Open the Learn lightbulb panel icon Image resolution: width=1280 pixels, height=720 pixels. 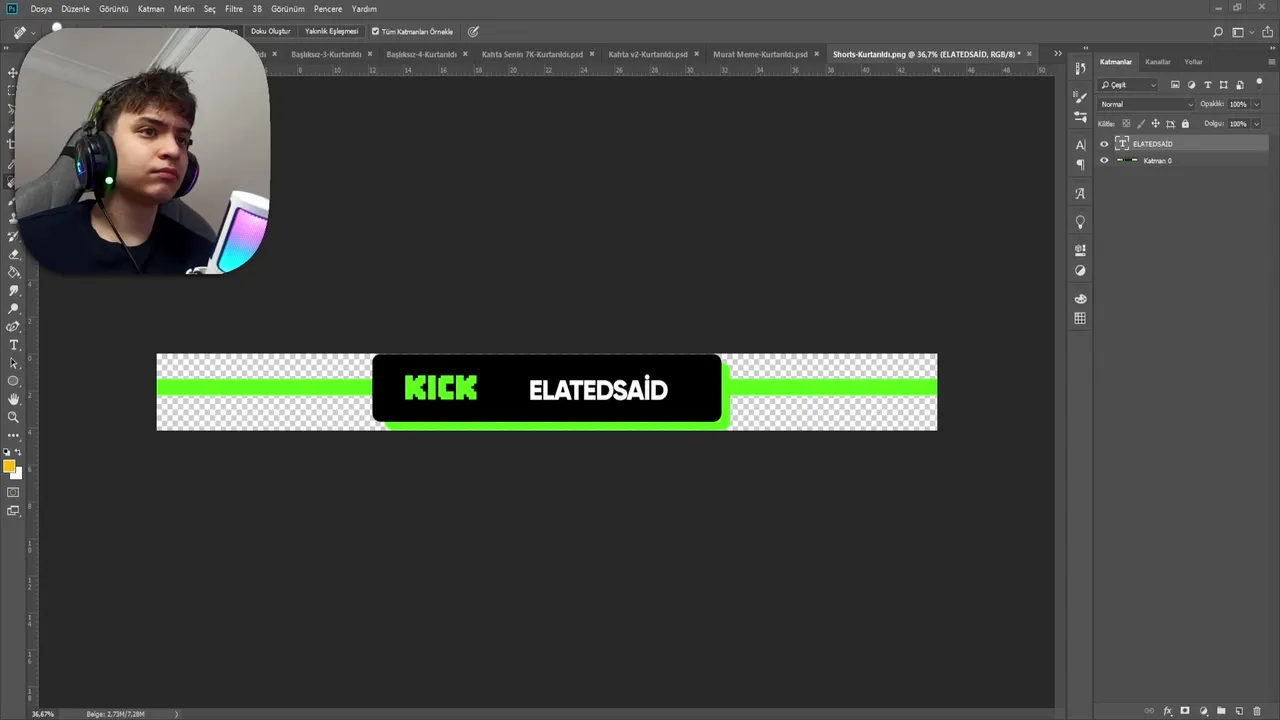(x=1080, y=222)
